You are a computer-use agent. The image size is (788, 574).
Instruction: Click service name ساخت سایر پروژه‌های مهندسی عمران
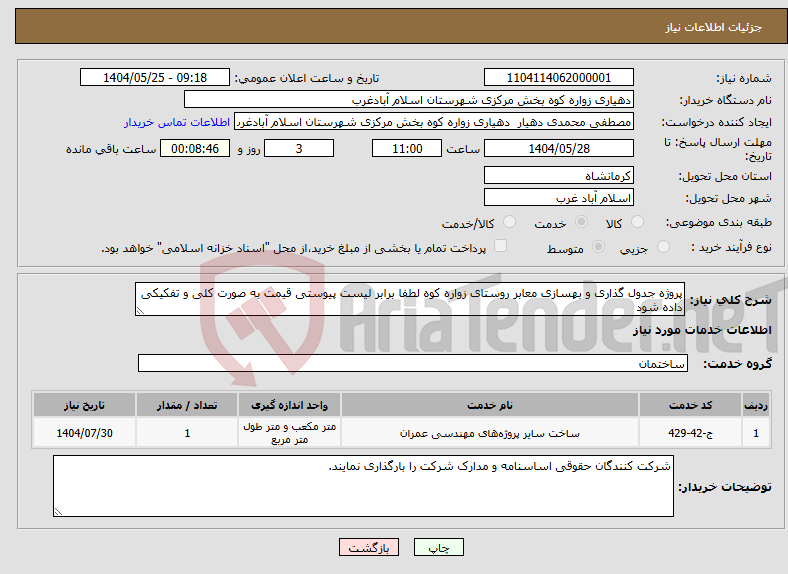pos(489,433)
